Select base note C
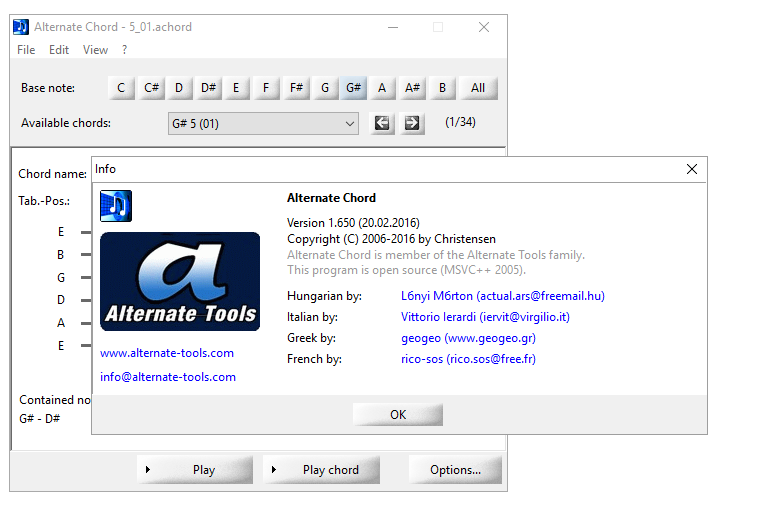This screenshot has width=759, height=505. [121, 88]
